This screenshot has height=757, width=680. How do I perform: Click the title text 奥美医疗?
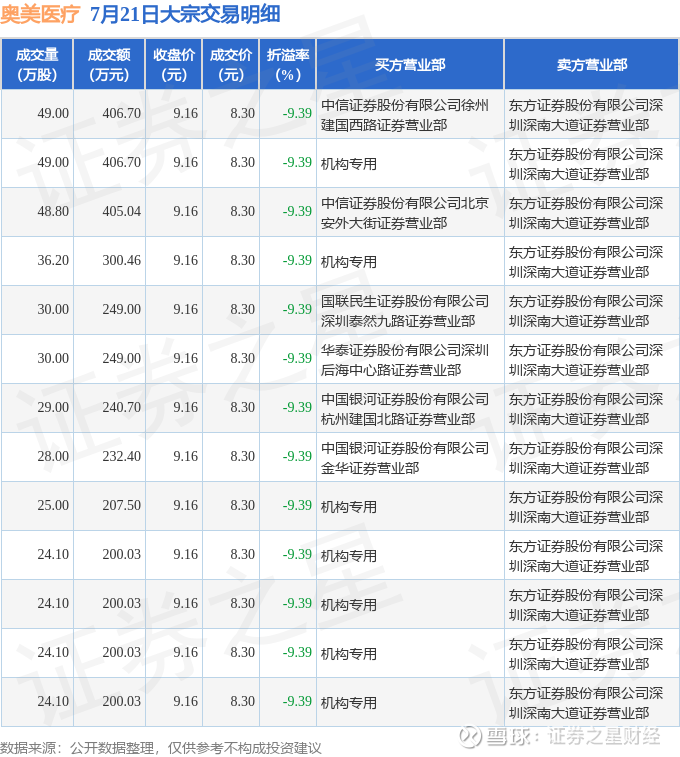(x=40, y=14)
